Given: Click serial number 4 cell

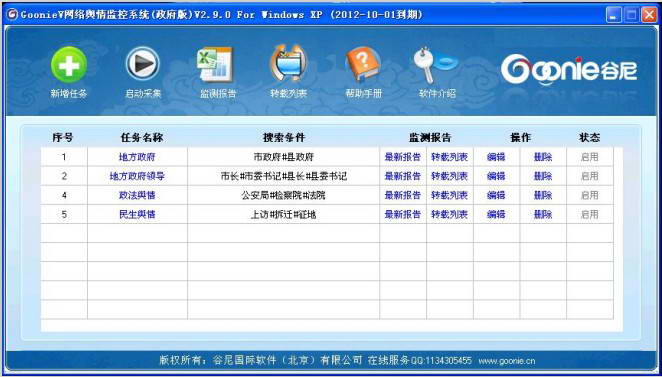Looking at the screenshot, I should tap(64, 195).
